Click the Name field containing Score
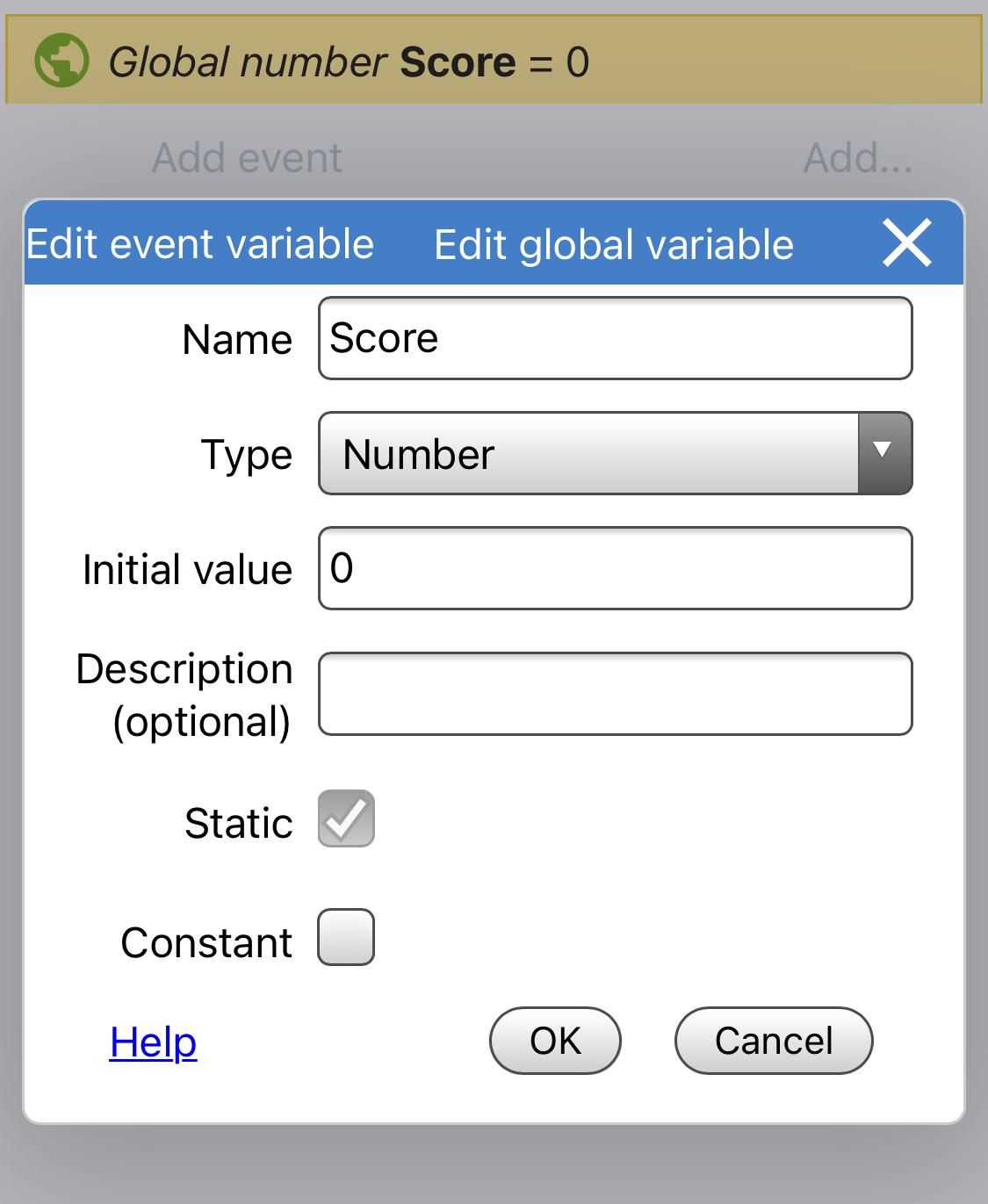The height and width of the screenshot is (1204, 988). point(616,338)
